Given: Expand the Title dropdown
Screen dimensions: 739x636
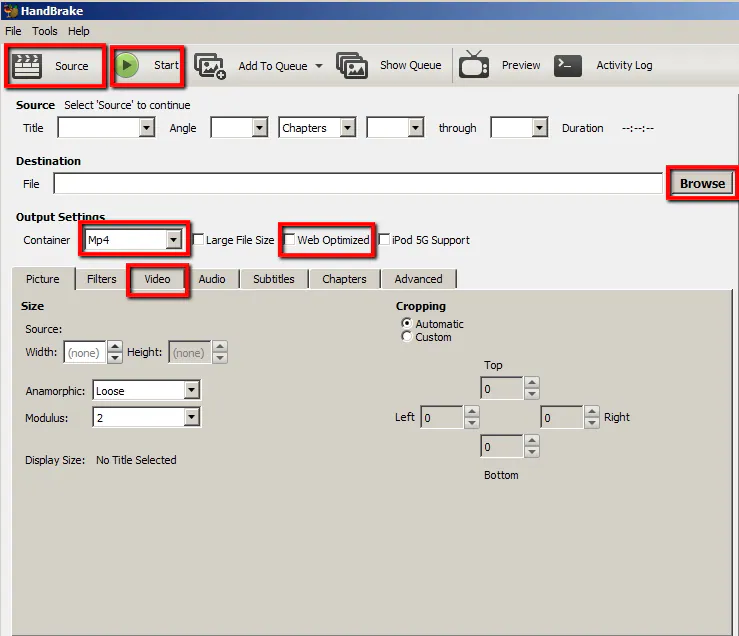Looking at the screenshot, I should (x=147, y=128).
